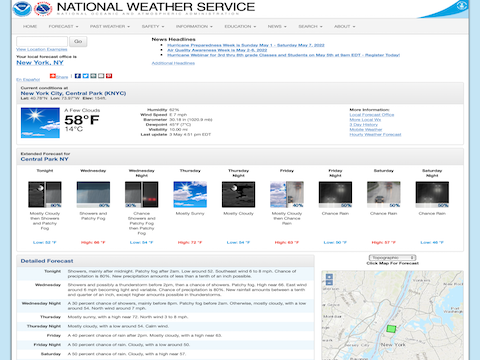The width and height of the screenshot is (480, 360).
Task: Click the Saturday Night Chance Rain icon
Action: tap(432, 194)
